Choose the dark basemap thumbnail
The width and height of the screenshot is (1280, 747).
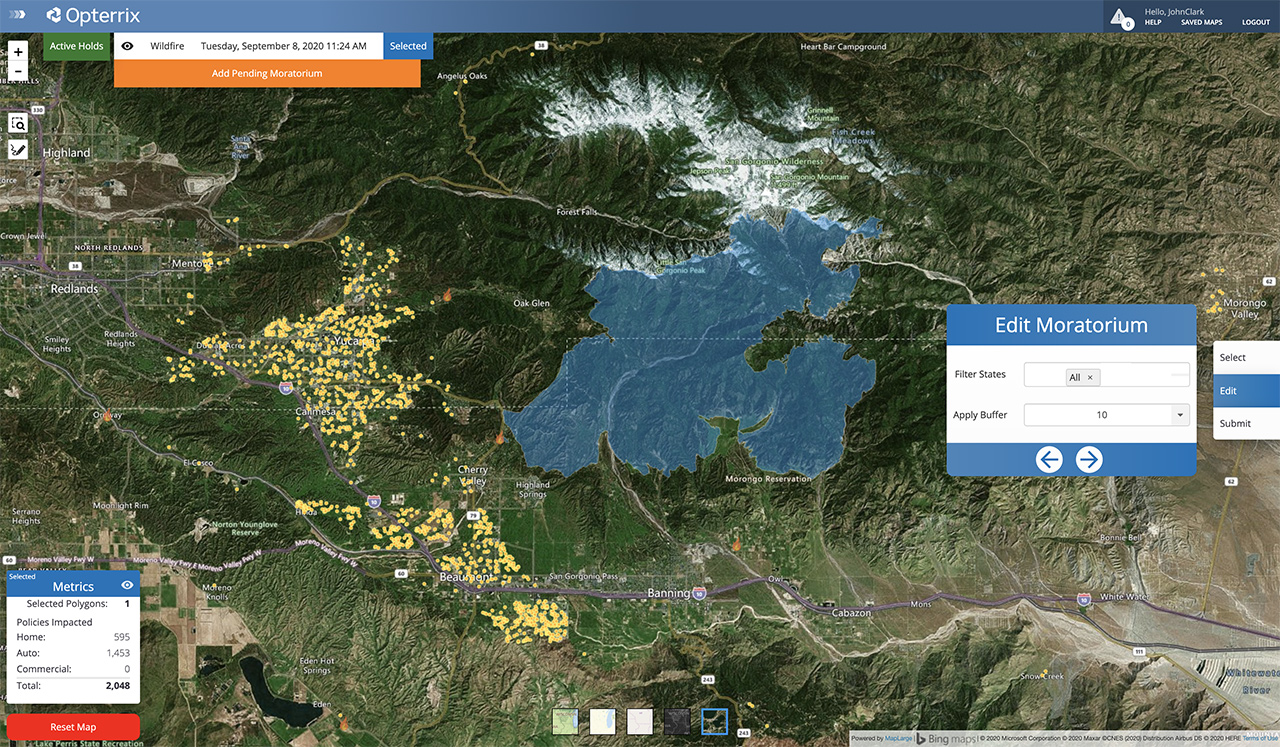pyautogui.click(x=677, y=722)
